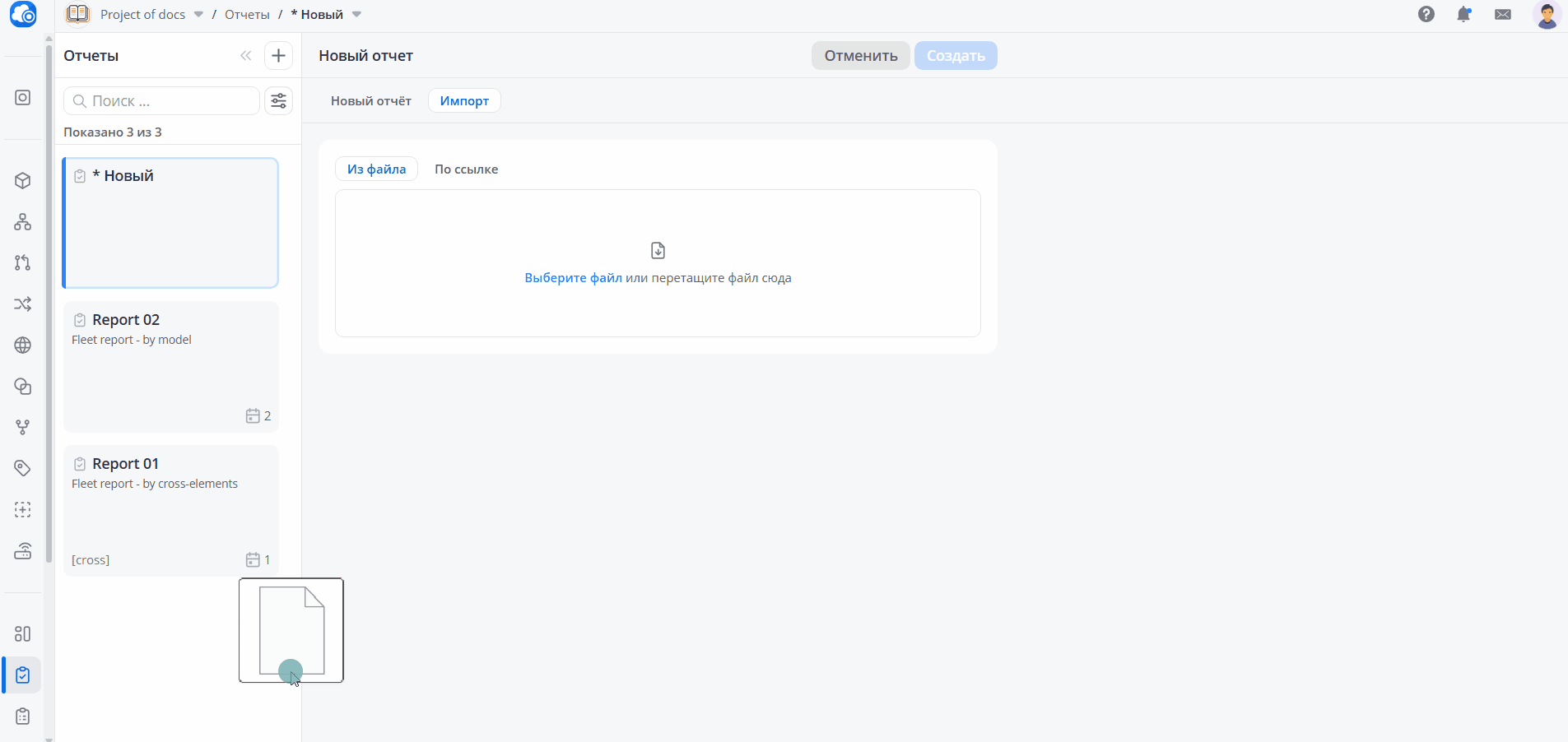
Task: Open the sidebar router device icon
Action: 23,551
